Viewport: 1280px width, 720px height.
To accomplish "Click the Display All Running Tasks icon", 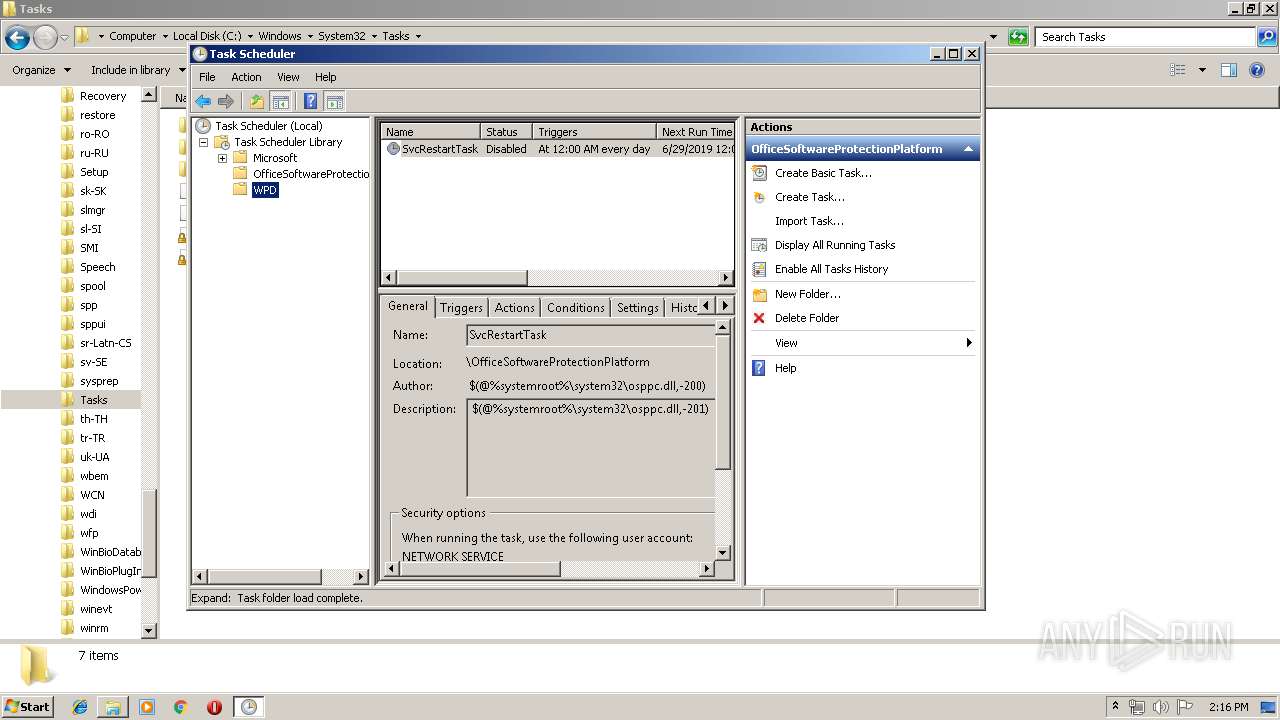I will click(x=759, y=245).
